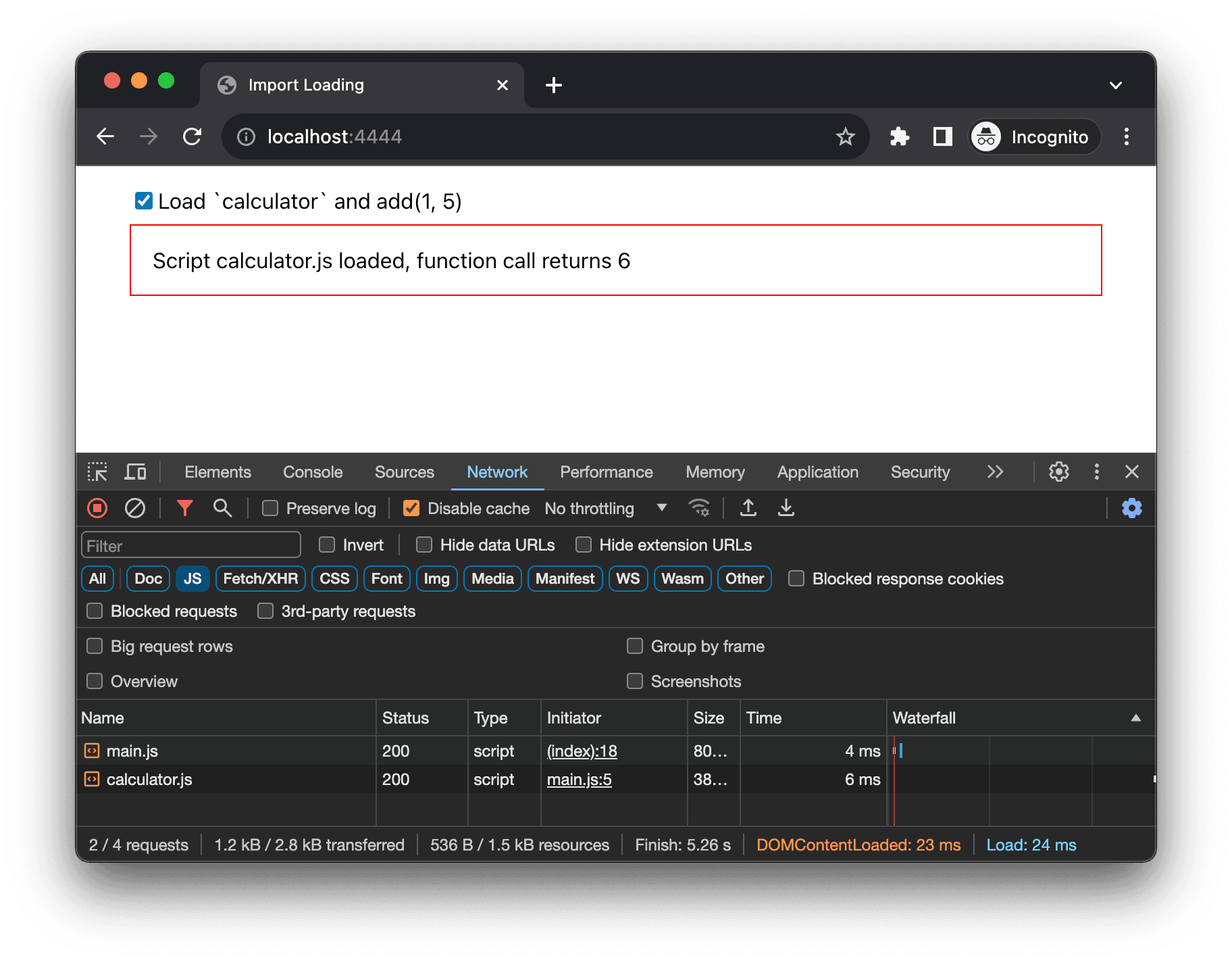Open the network request search

point(223,508)
